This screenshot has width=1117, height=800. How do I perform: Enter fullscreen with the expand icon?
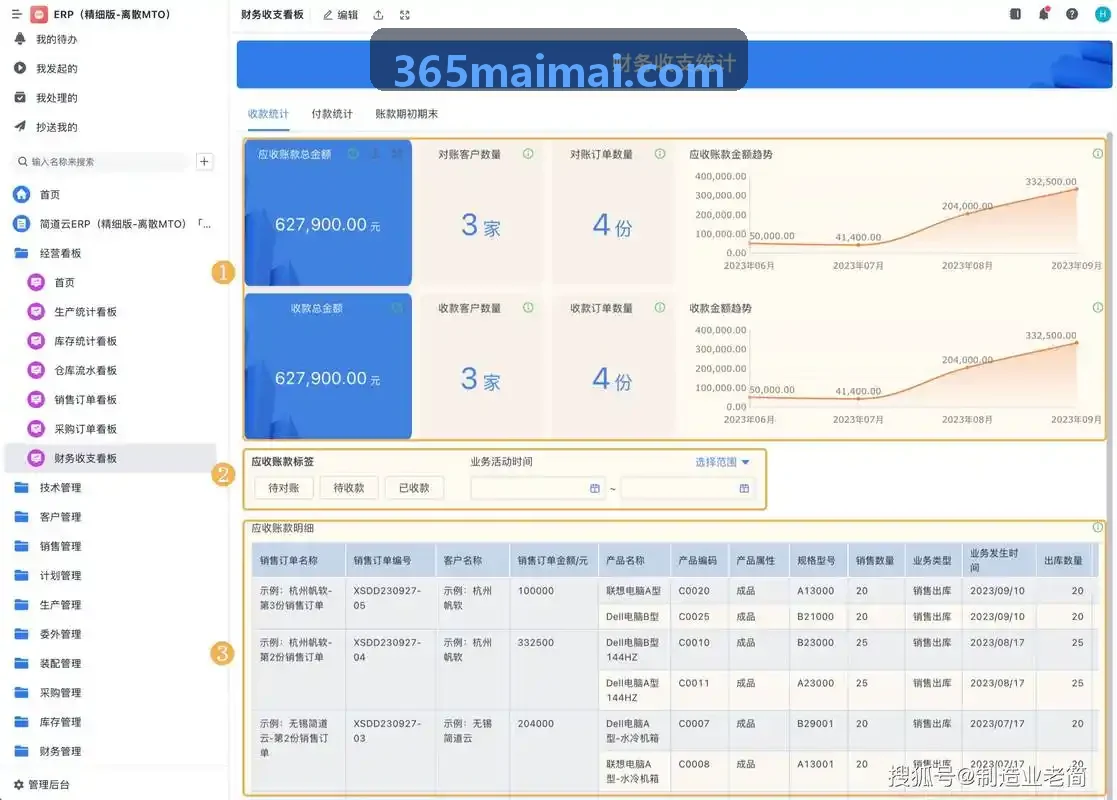(x=405, y=15)
